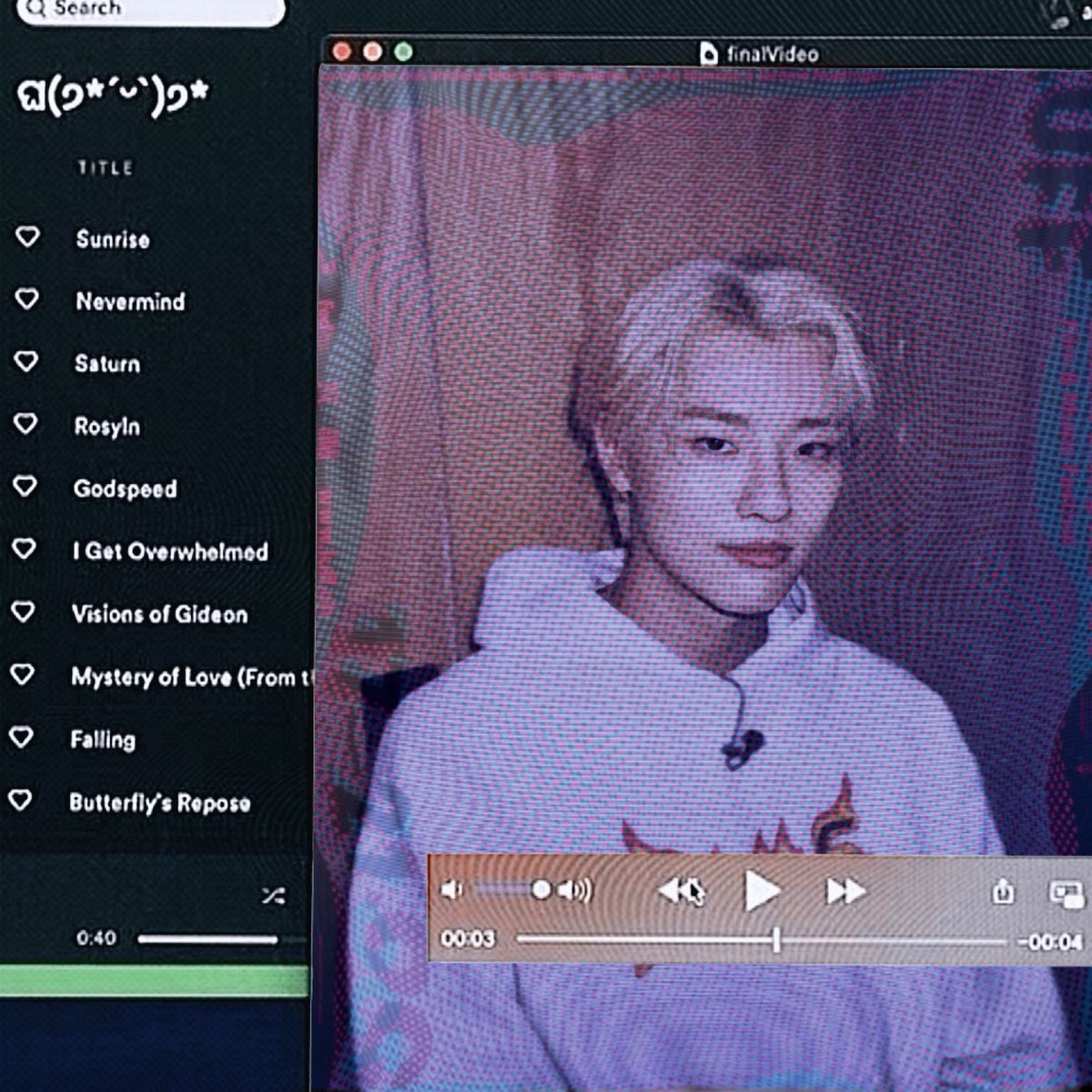Select the track I Get Overwhelmed
This screenshot has height=1092, width=1092.
[171, 551]
